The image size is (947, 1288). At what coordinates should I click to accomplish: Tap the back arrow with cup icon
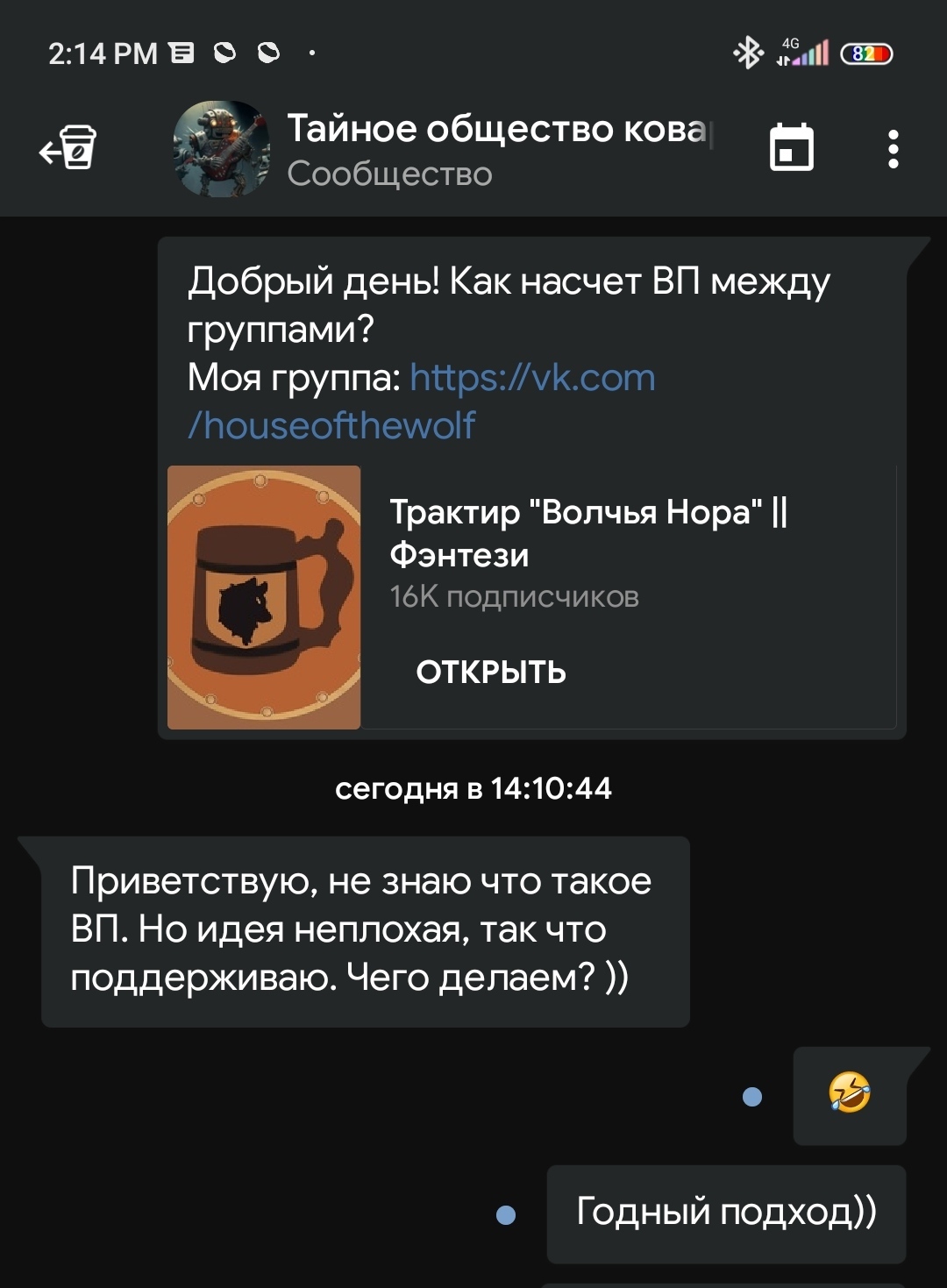[x=68, y=148]
